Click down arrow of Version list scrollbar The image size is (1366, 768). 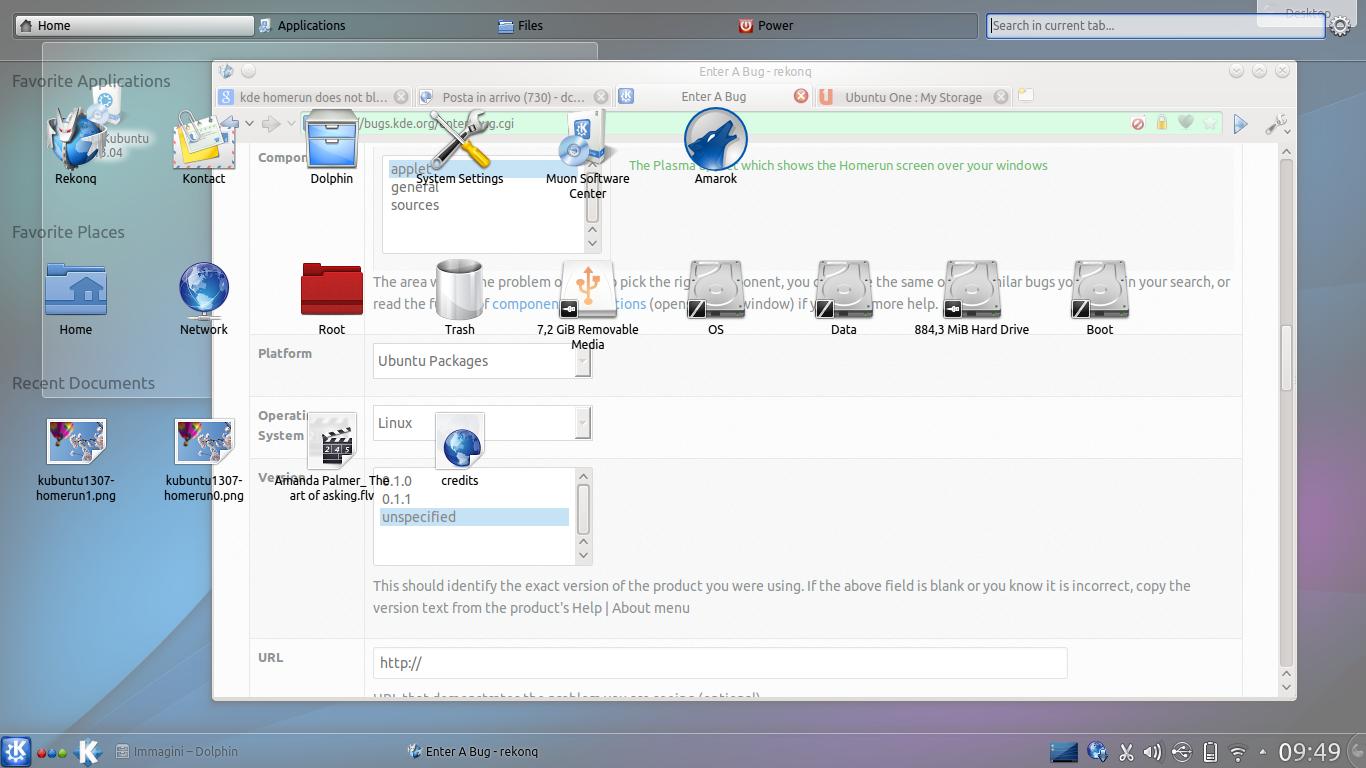(584, 556)
